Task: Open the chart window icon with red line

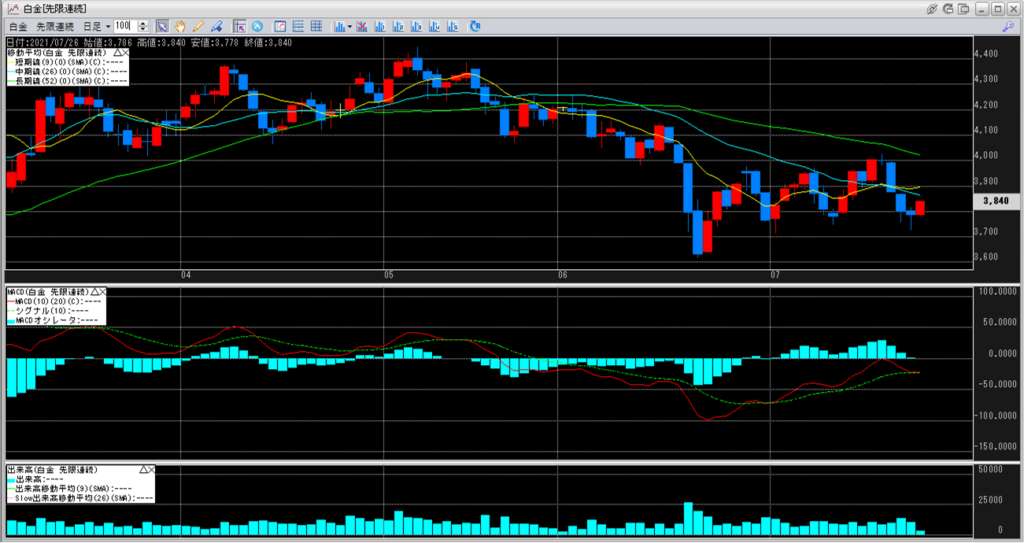Action: pyautogui.click(x=280, y=27)
